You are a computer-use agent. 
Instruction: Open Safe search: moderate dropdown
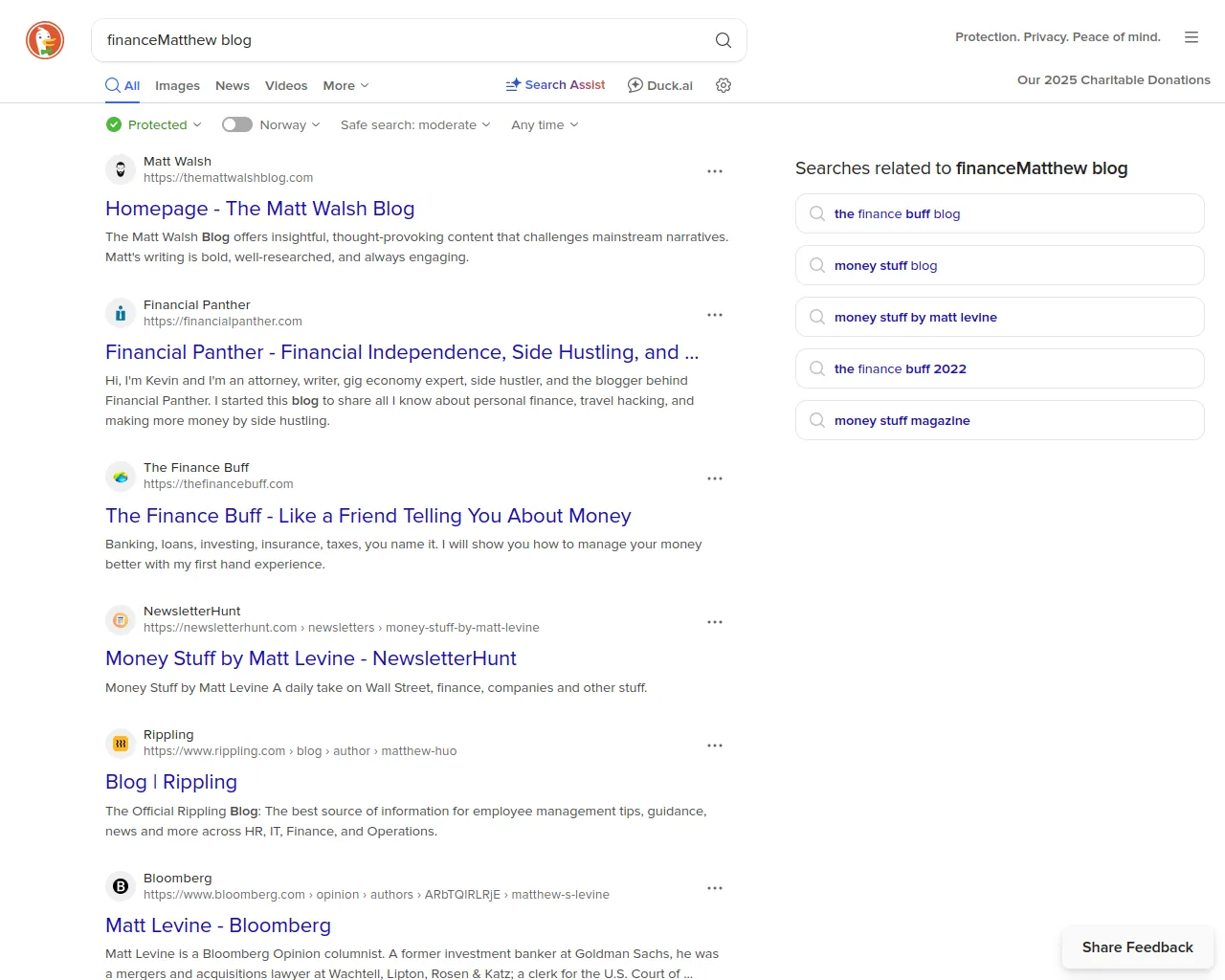click(x=415, y=124)
